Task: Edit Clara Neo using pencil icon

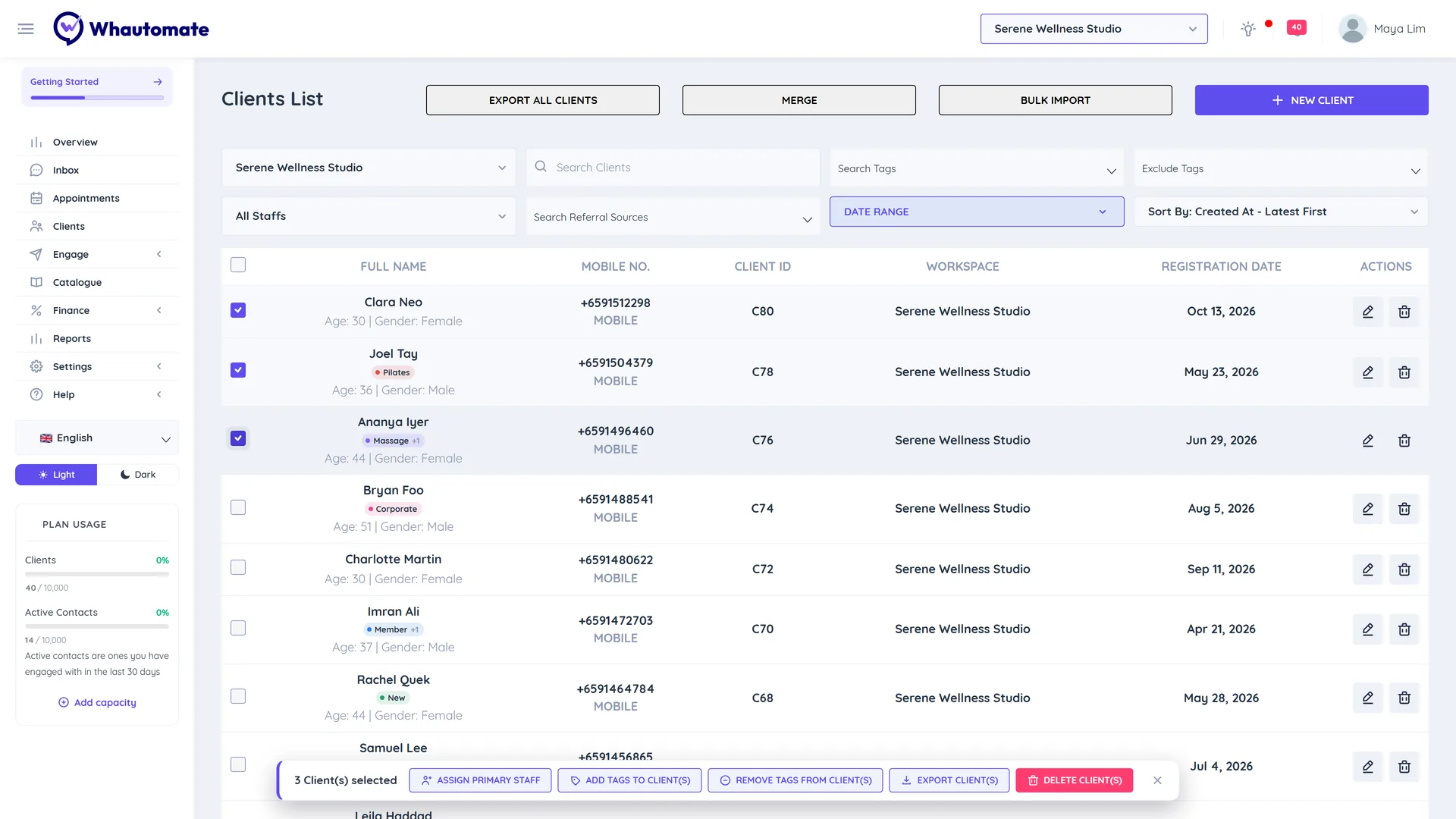Action: (1368, 312)
